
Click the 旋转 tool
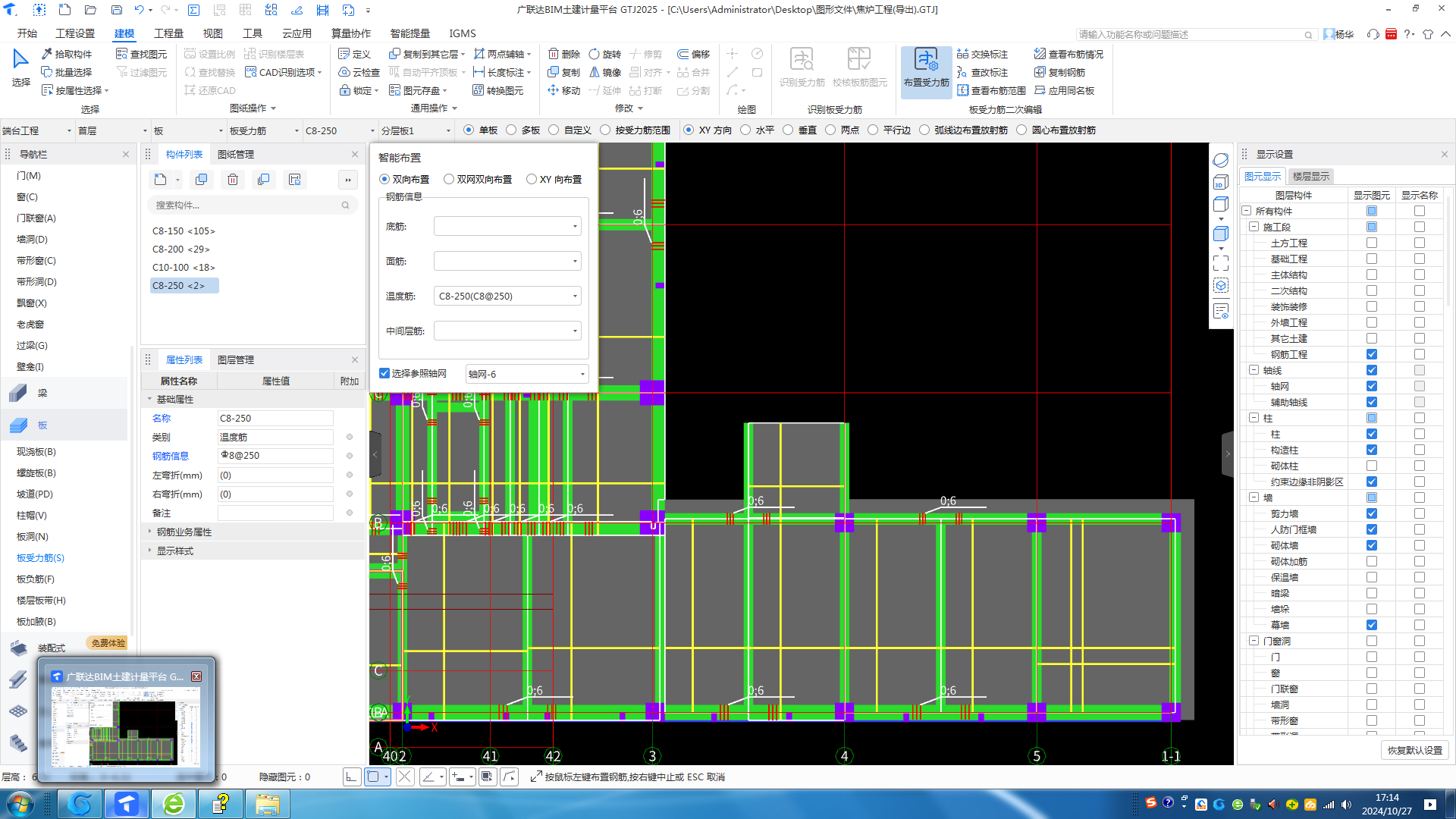[605, 54]
